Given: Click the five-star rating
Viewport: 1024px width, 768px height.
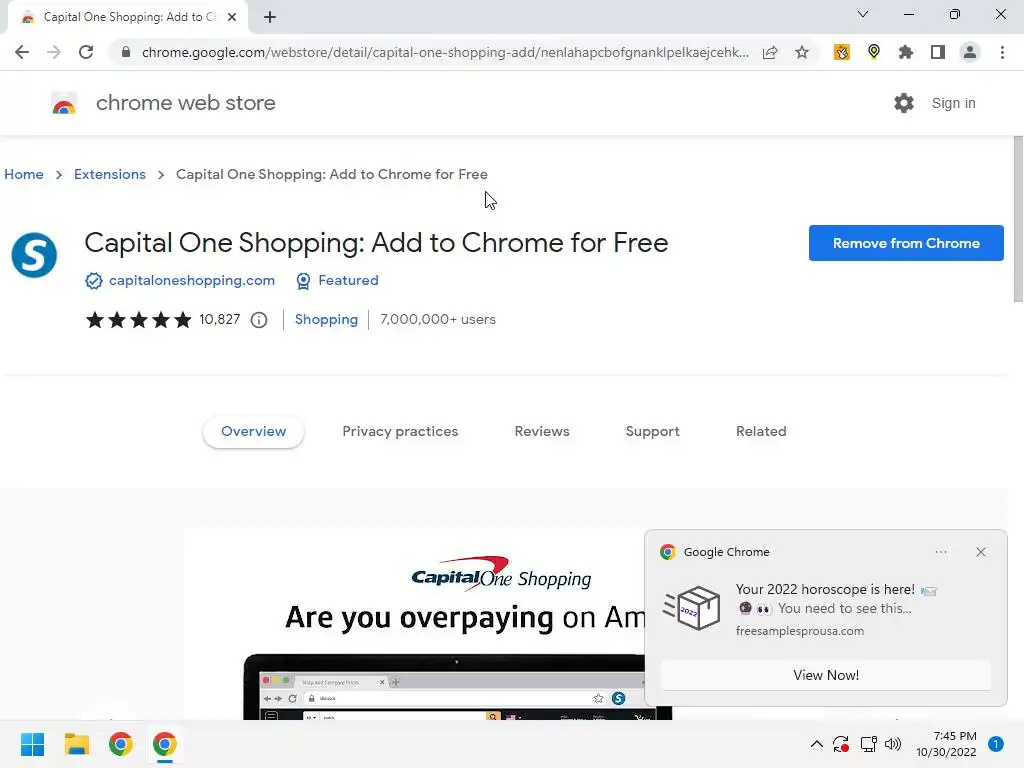Looking at the screenshot, I should [x=138, y=319].
